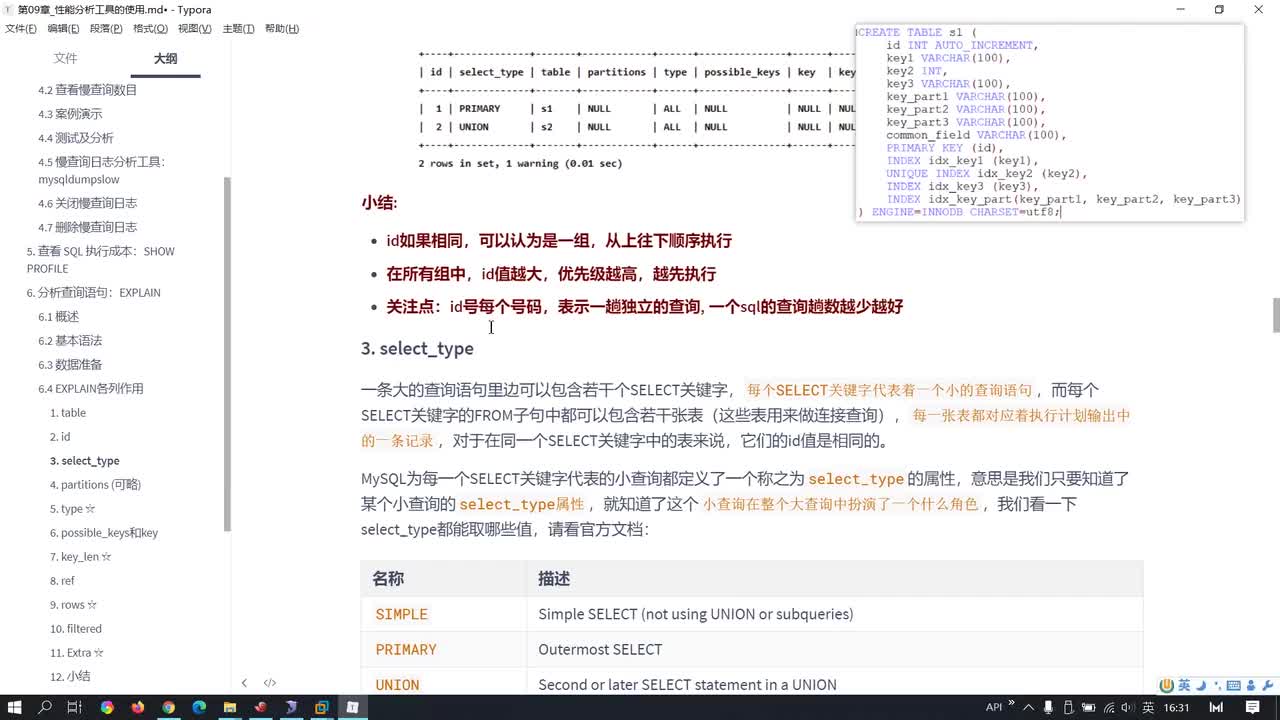Click the outline sidebar scrollbar
Screen dimensions: 1280x720
[x=227, y=354]
